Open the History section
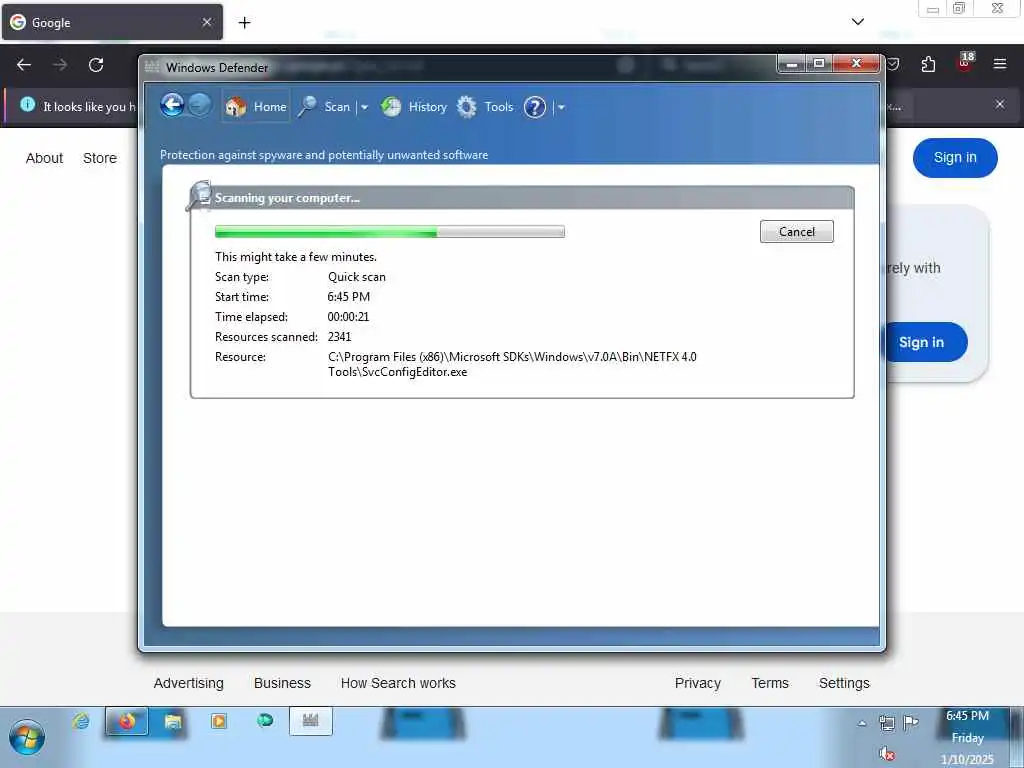Viewport: 1024px width, 768px height. 414,106
